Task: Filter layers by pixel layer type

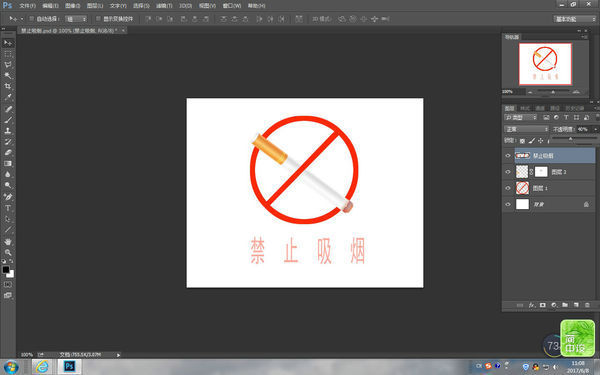Action: tap(546, 117)
